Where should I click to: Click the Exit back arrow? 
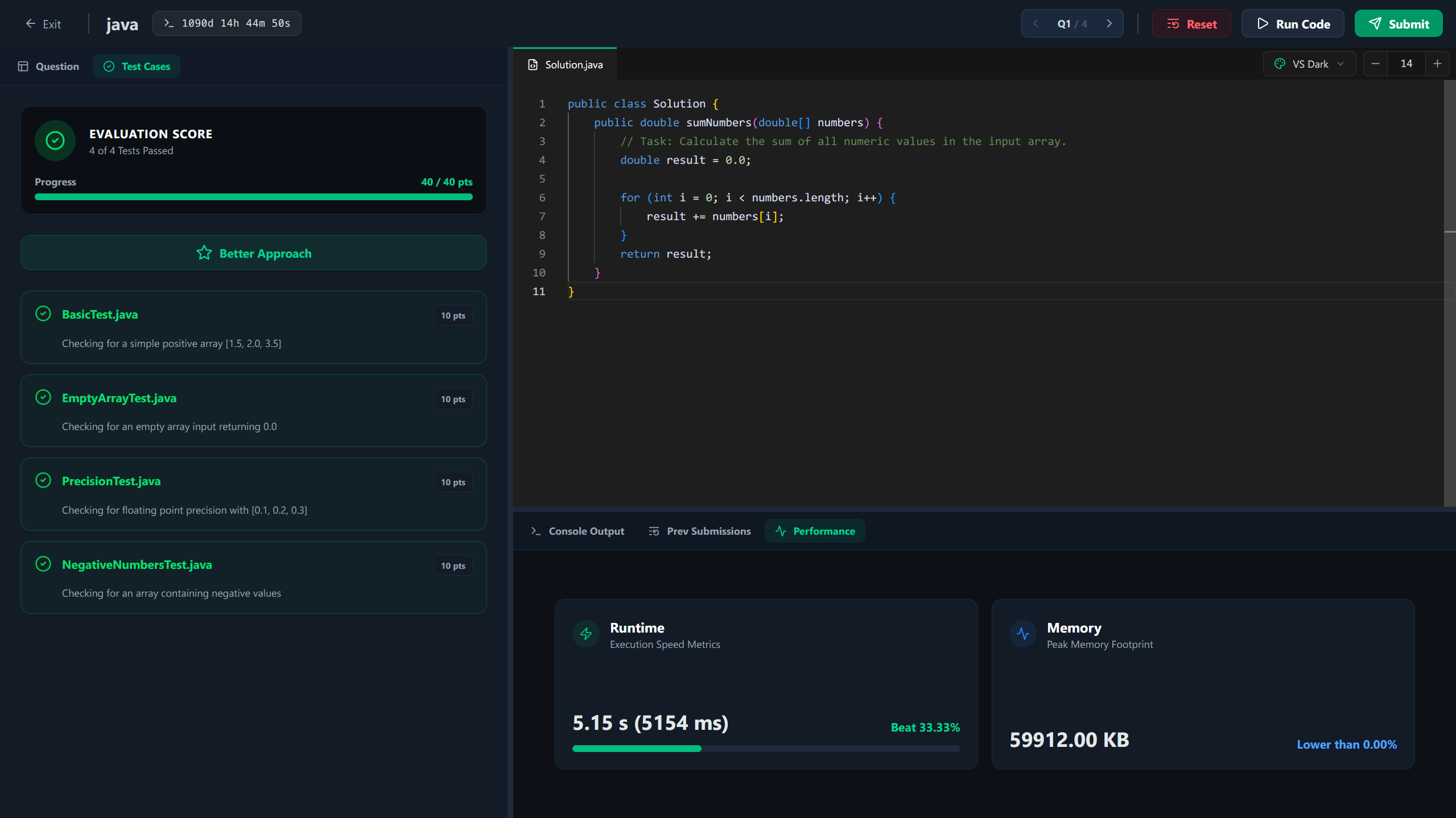click(31, 24)
